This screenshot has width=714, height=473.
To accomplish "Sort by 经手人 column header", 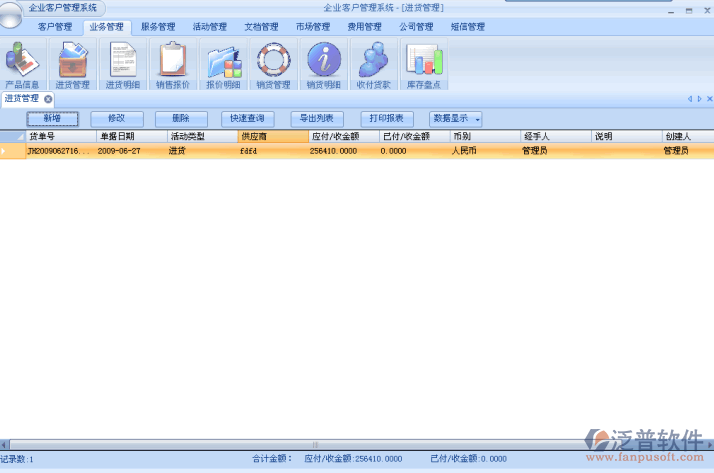I will point(556,136).
